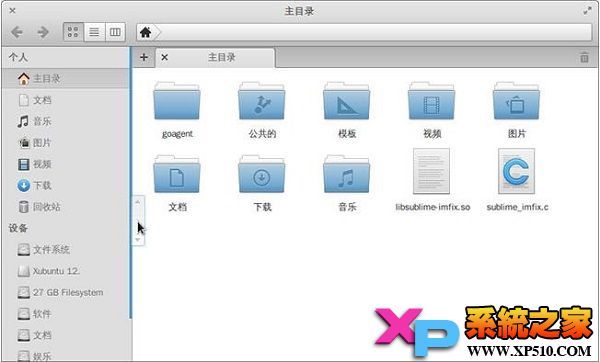The height and width of the screenshot is (362, 600).
Task: Click the 个人 section header
Action: pyautogui.click(x=18, y=57)
